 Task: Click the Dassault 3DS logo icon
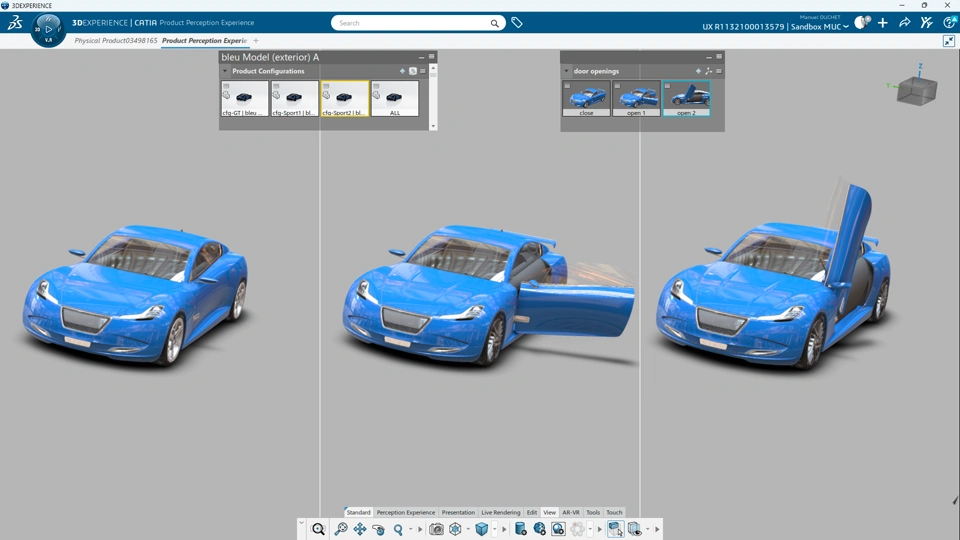(15, 23)
